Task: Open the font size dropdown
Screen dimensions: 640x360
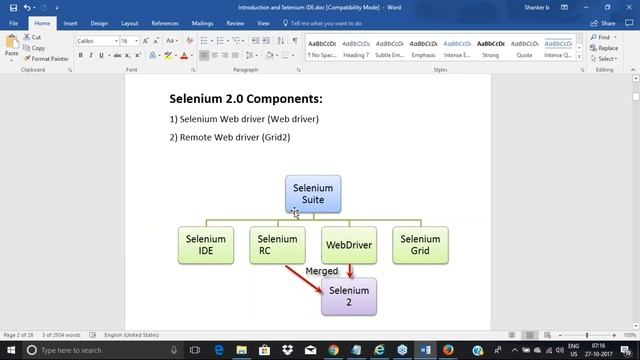Action: pos(136,41)
